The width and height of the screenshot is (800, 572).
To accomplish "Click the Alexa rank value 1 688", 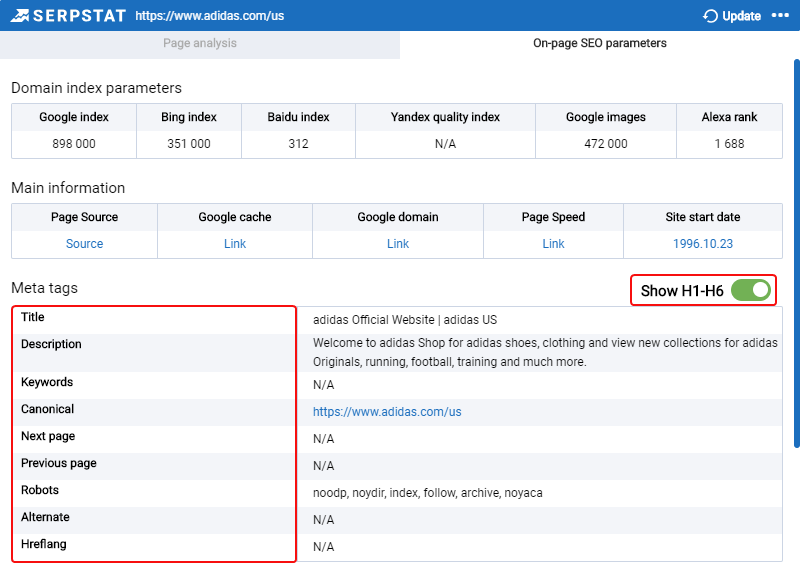I will tap(729, 144).
